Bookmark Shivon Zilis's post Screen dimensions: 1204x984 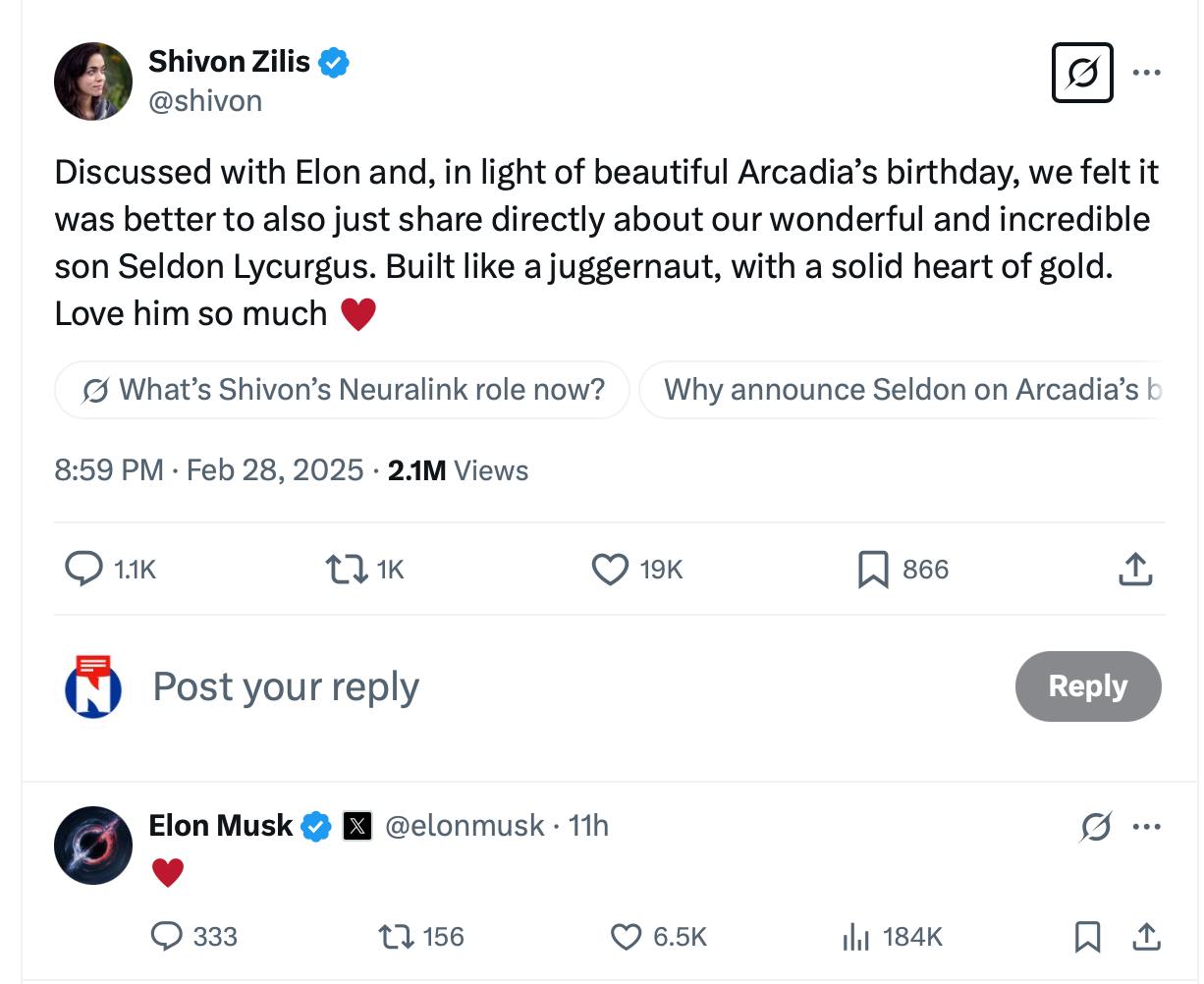tap(872, 569)
